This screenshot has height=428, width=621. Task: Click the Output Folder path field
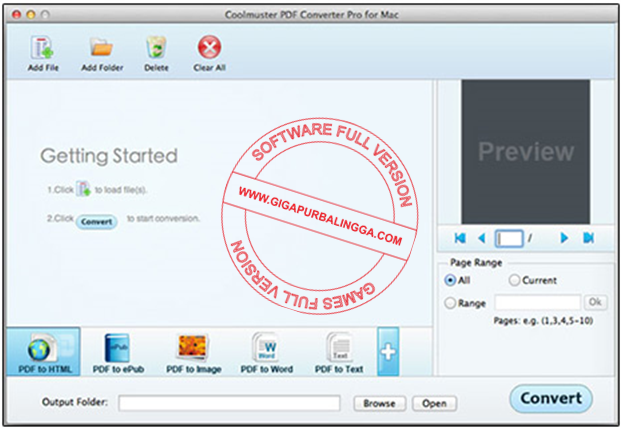(229, 403)
